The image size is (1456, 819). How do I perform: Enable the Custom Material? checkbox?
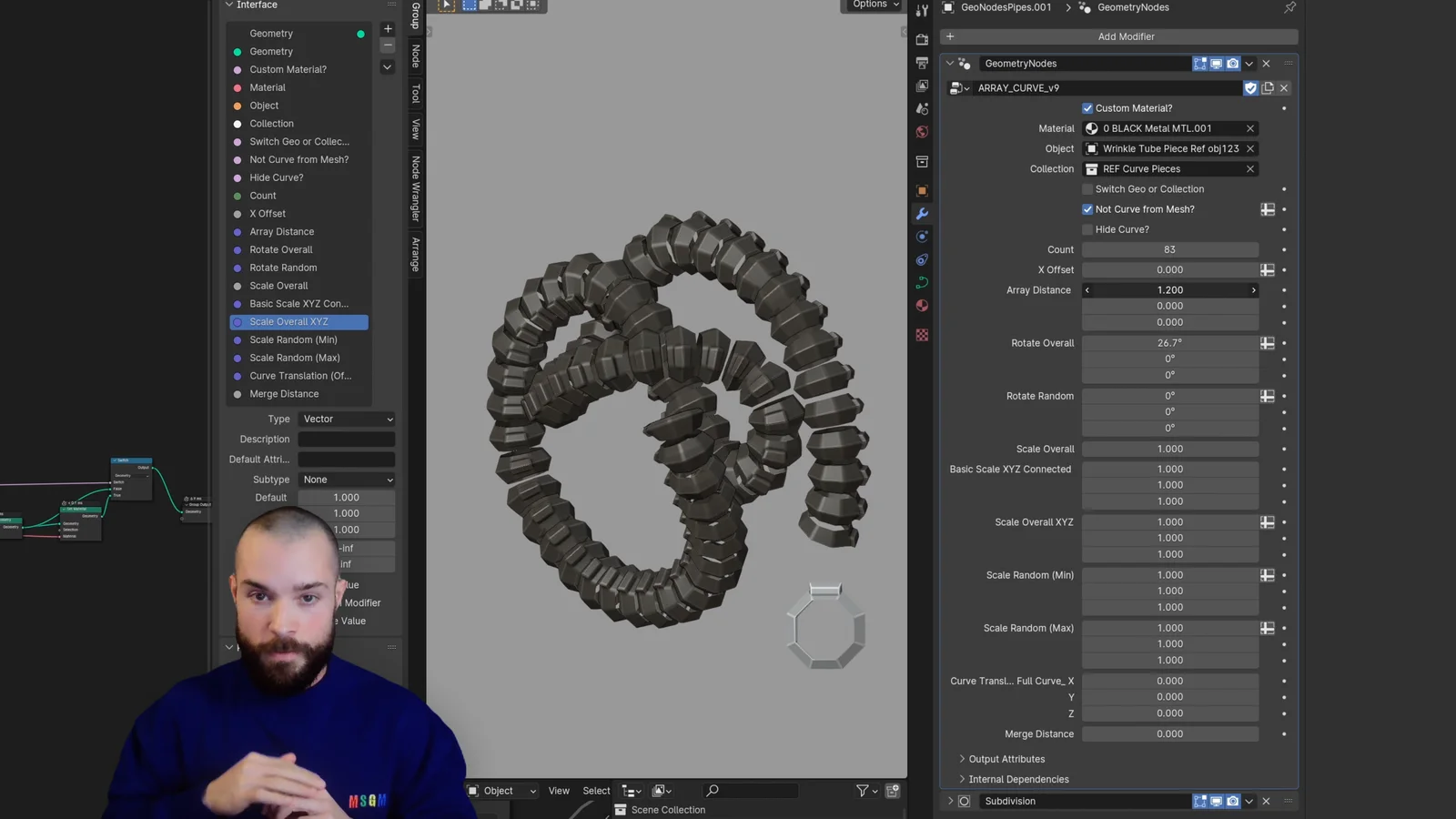(x=1087, y=107)
